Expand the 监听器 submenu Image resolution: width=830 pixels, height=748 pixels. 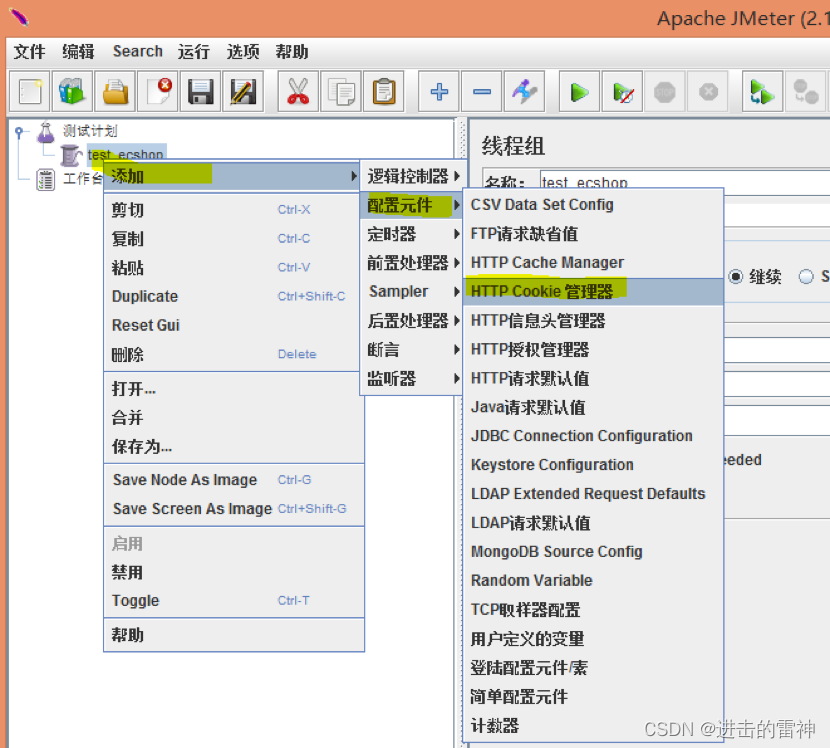point(412,378)
